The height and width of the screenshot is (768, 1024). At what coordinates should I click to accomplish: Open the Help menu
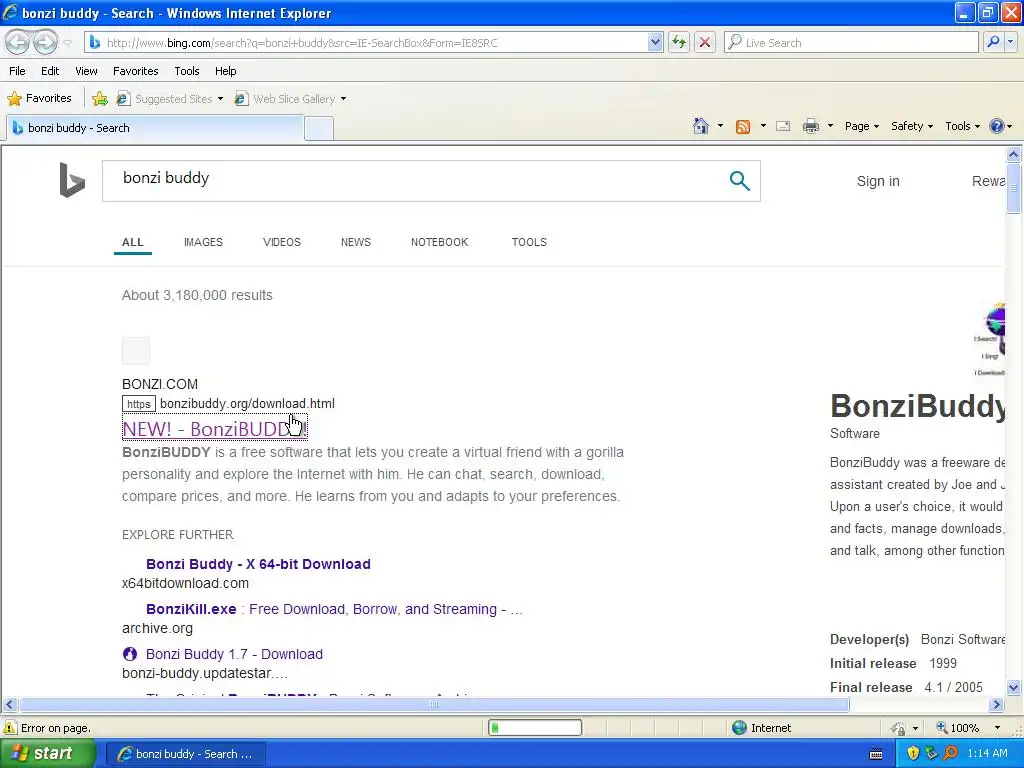(x=225, y=71)
